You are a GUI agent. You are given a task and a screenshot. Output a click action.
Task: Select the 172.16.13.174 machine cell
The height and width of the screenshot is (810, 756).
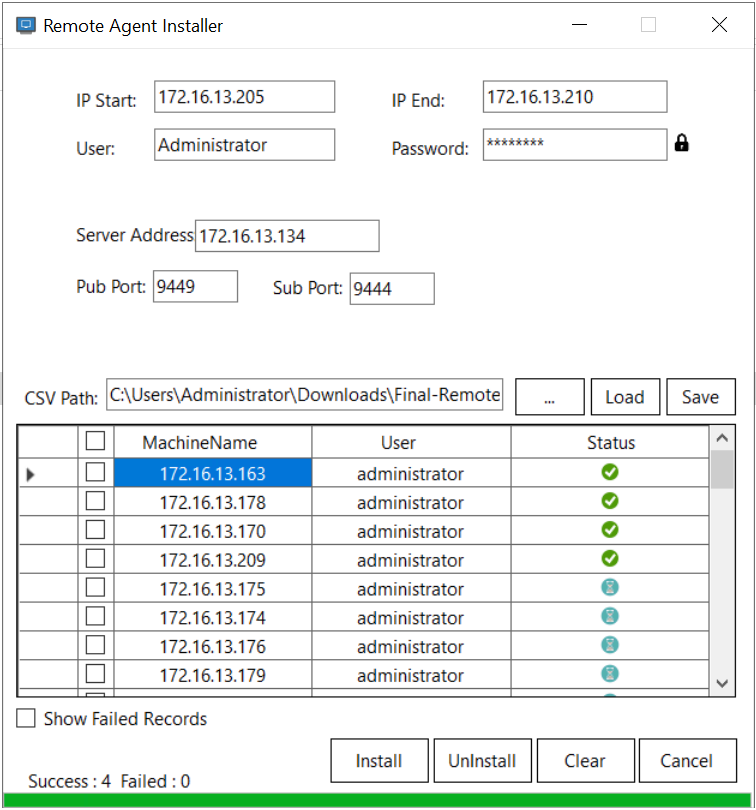[212, 617]
